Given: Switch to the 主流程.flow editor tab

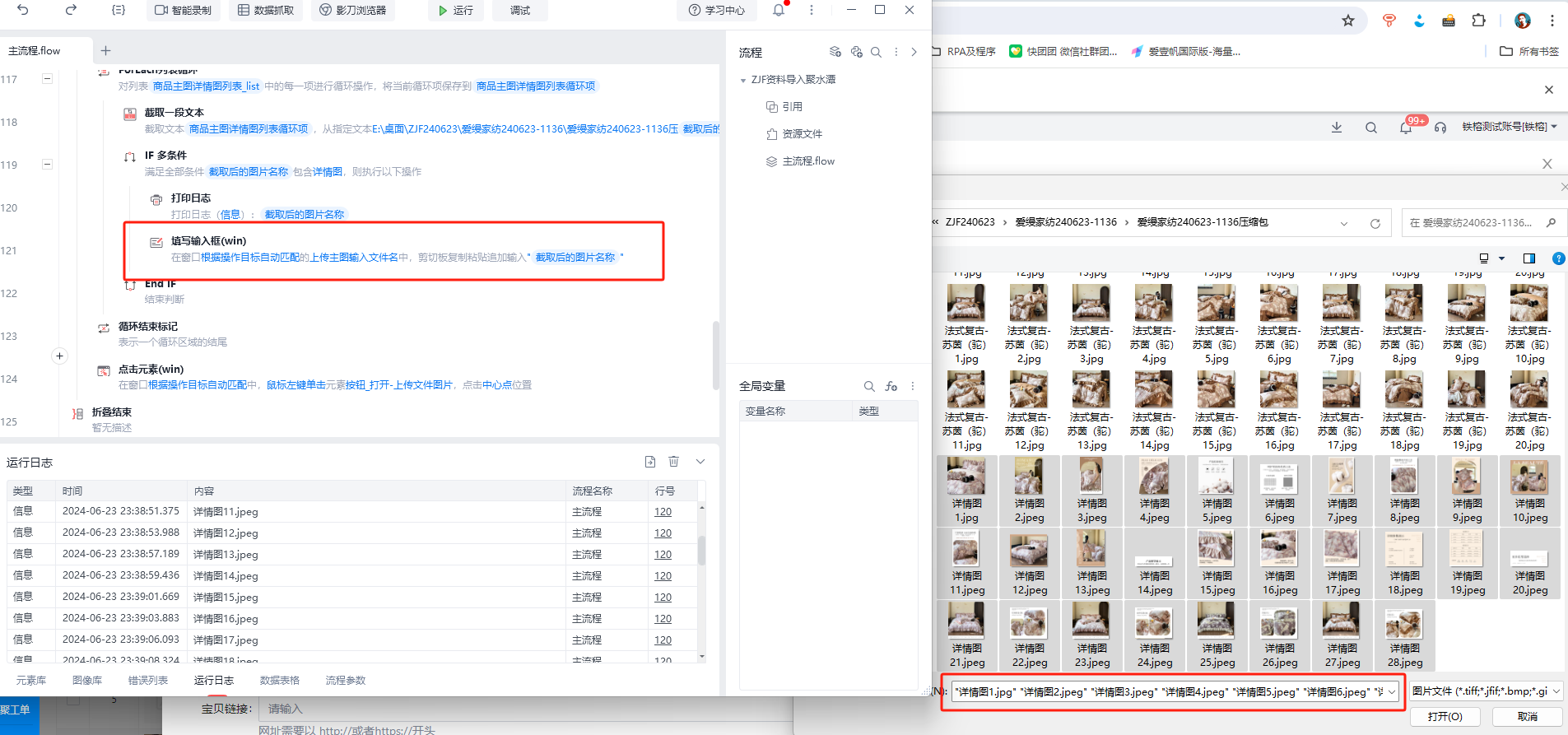Looking at the screenshot, I should click(35, 50).
